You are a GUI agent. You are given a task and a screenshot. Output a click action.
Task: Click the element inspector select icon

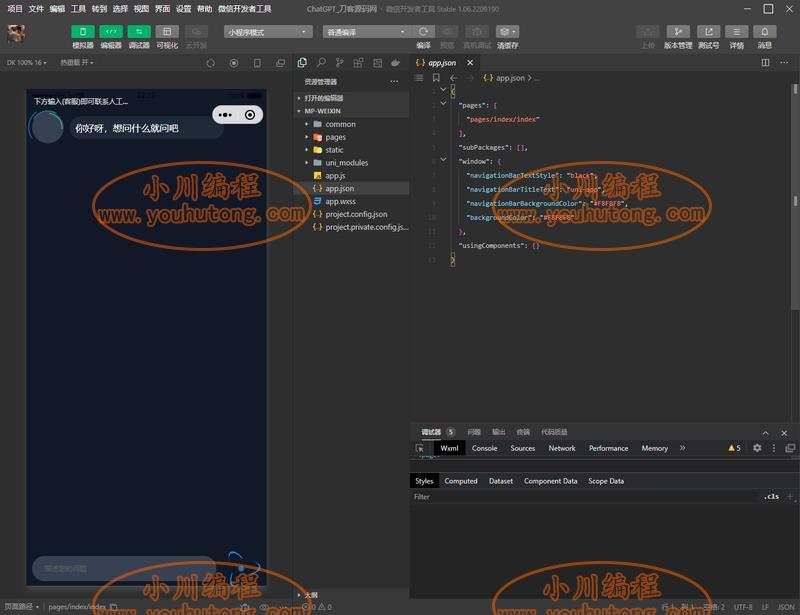[420, 448]
